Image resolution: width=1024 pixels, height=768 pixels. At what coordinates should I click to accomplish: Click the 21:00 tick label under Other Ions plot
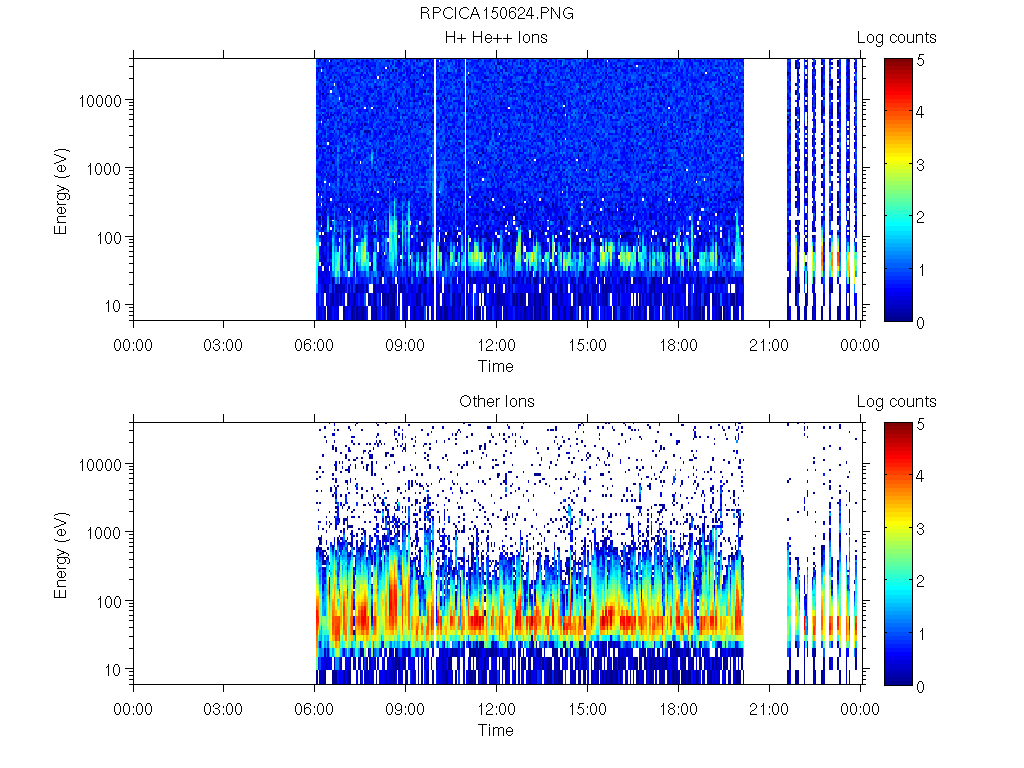(769, 709)
